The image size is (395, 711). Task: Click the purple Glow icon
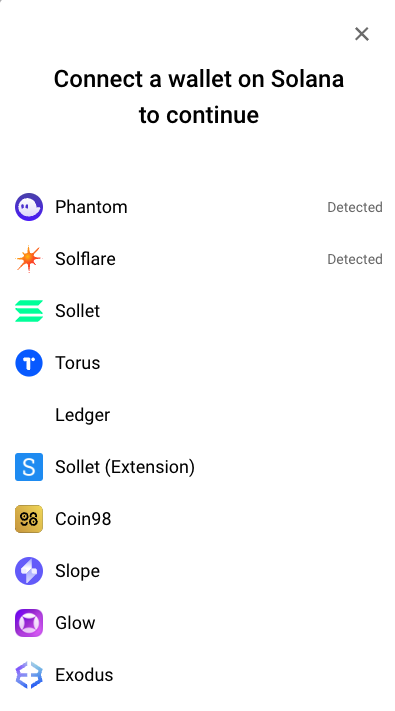29,623
